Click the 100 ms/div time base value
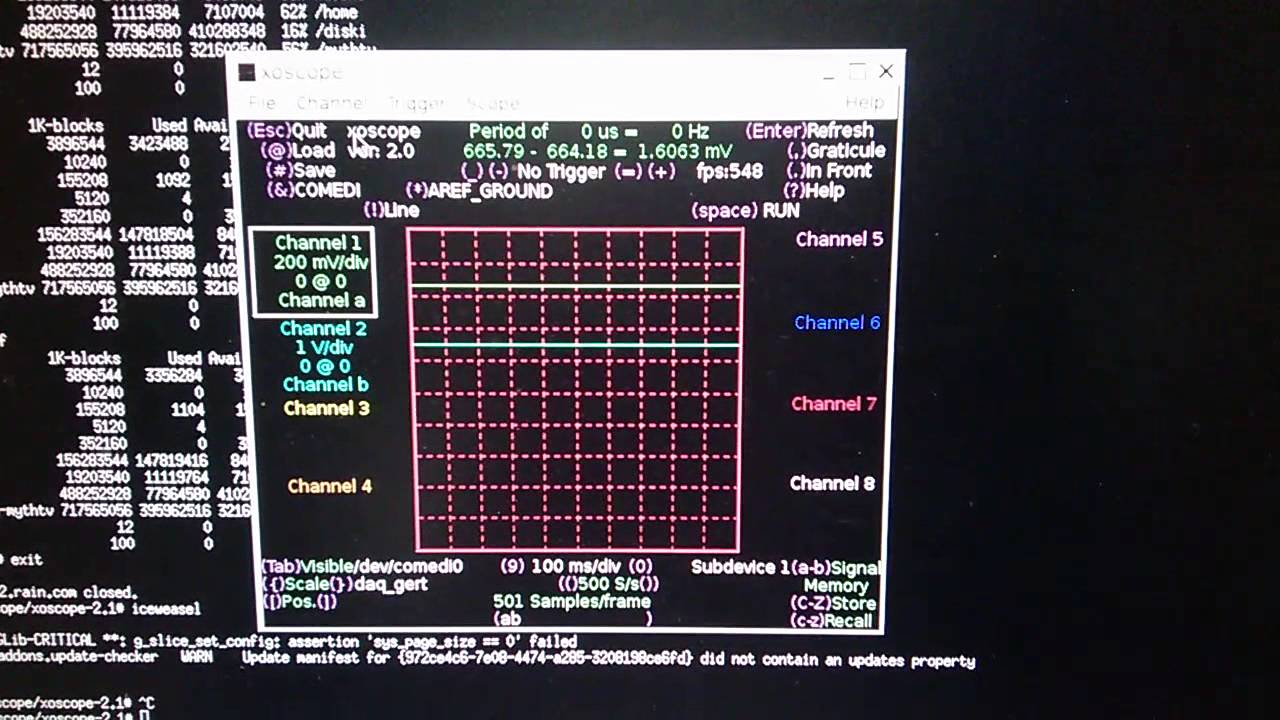This screenshot has height=720, width=1280. (x=578, y=567)
